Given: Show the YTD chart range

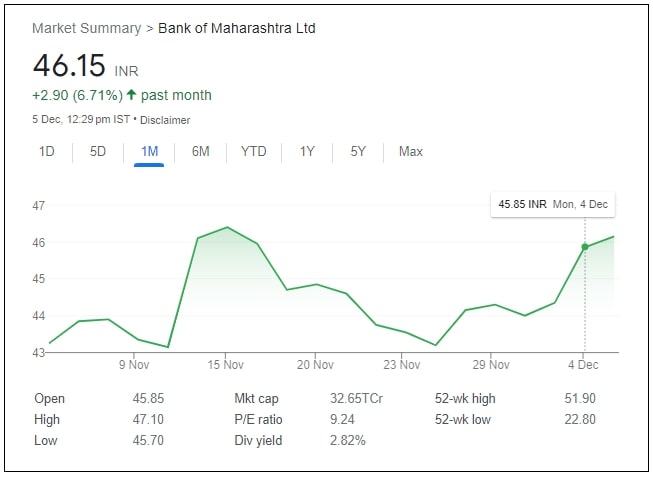Looking at the screenshot, I should pyautogui.click(x=254, y=151).
